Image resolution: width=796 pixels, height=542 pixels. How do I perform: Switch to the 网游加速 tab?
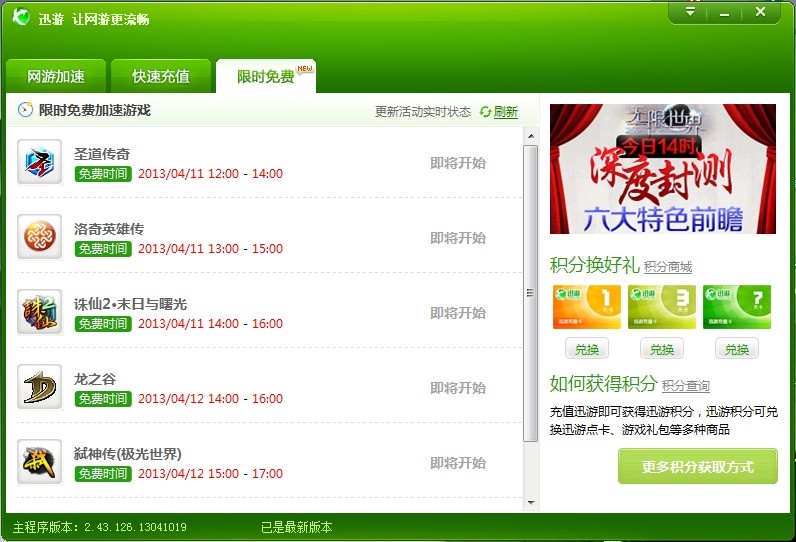click(x=56, y=76)
